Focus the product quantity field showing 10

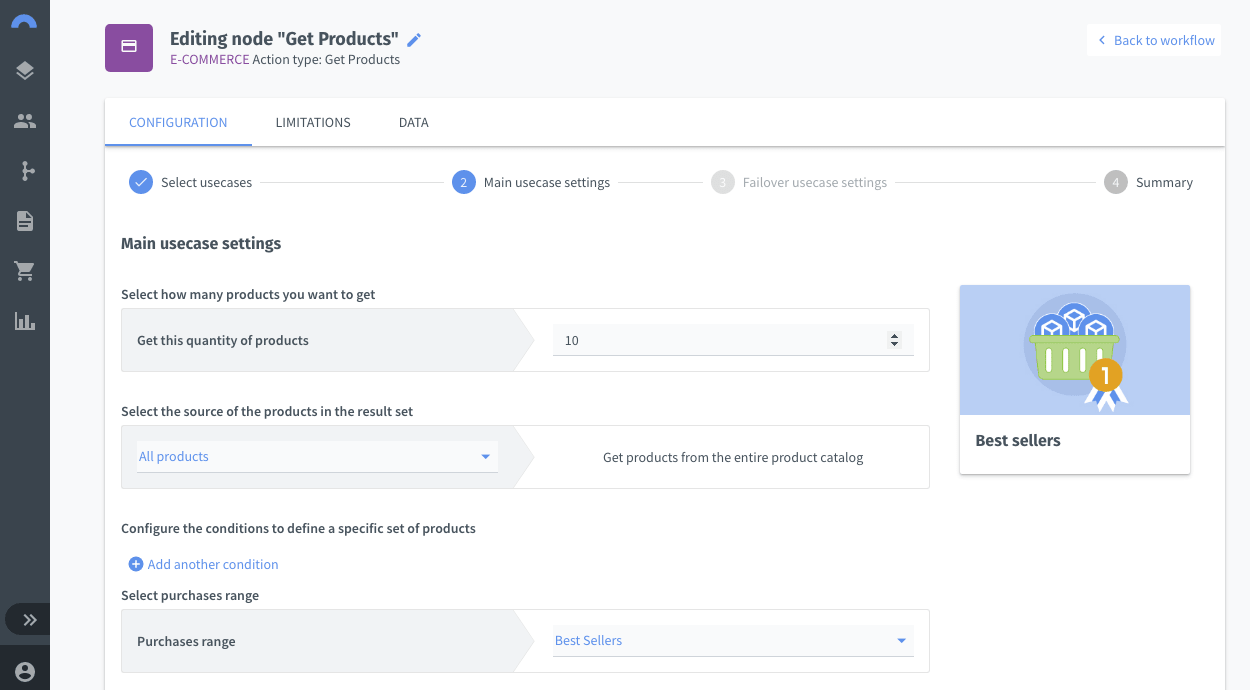[x=733, y=340]
